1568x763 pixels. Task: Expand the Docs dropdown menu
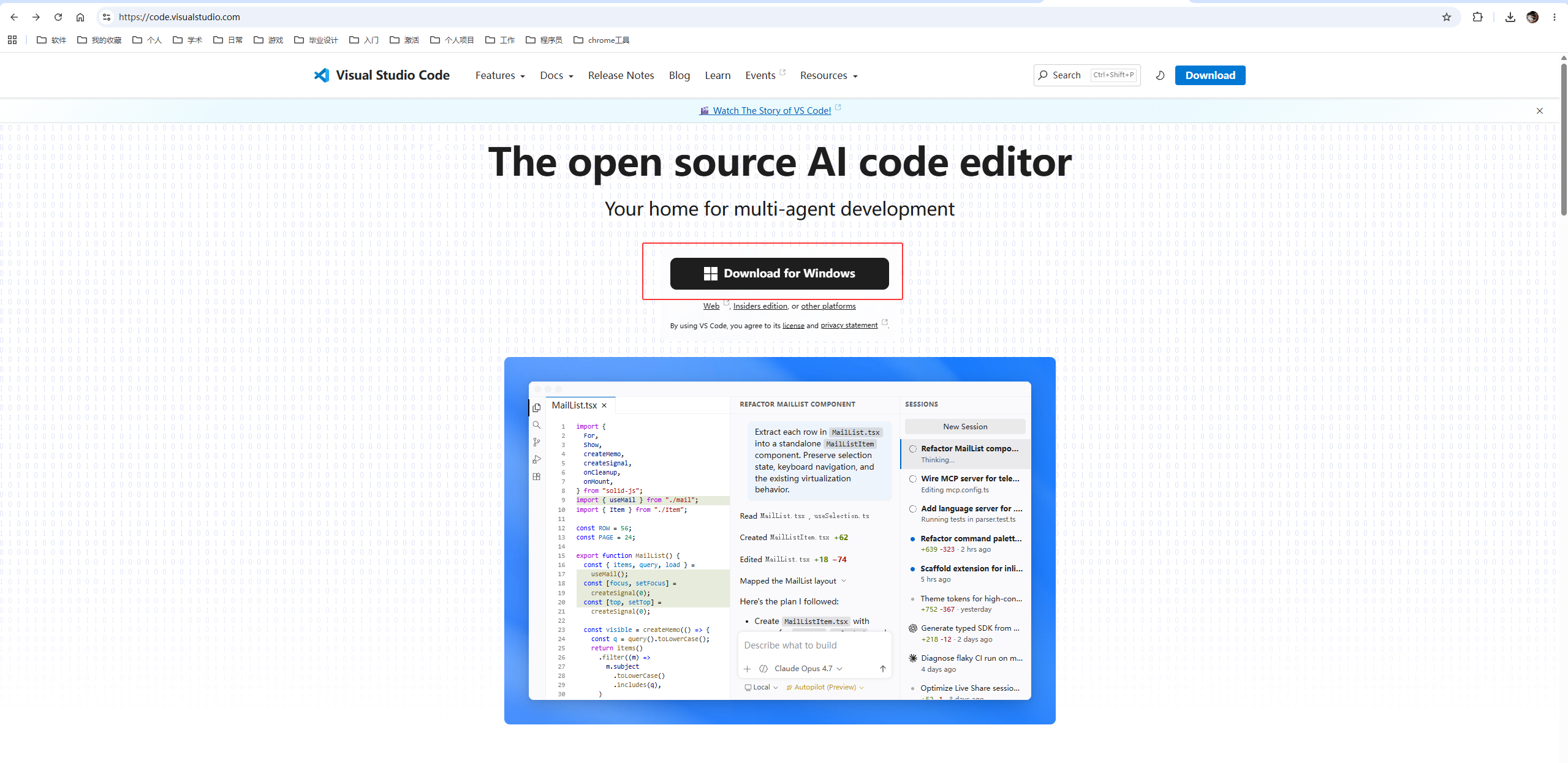[556, 75]
